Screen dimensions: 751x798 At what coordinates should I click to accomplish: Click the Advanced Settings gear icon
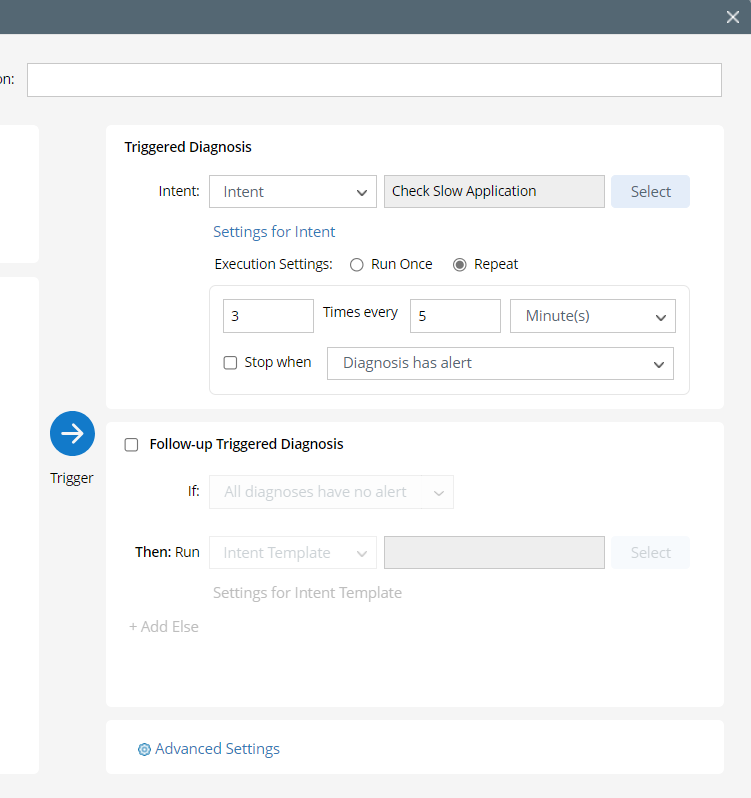(x=144, y=749)
